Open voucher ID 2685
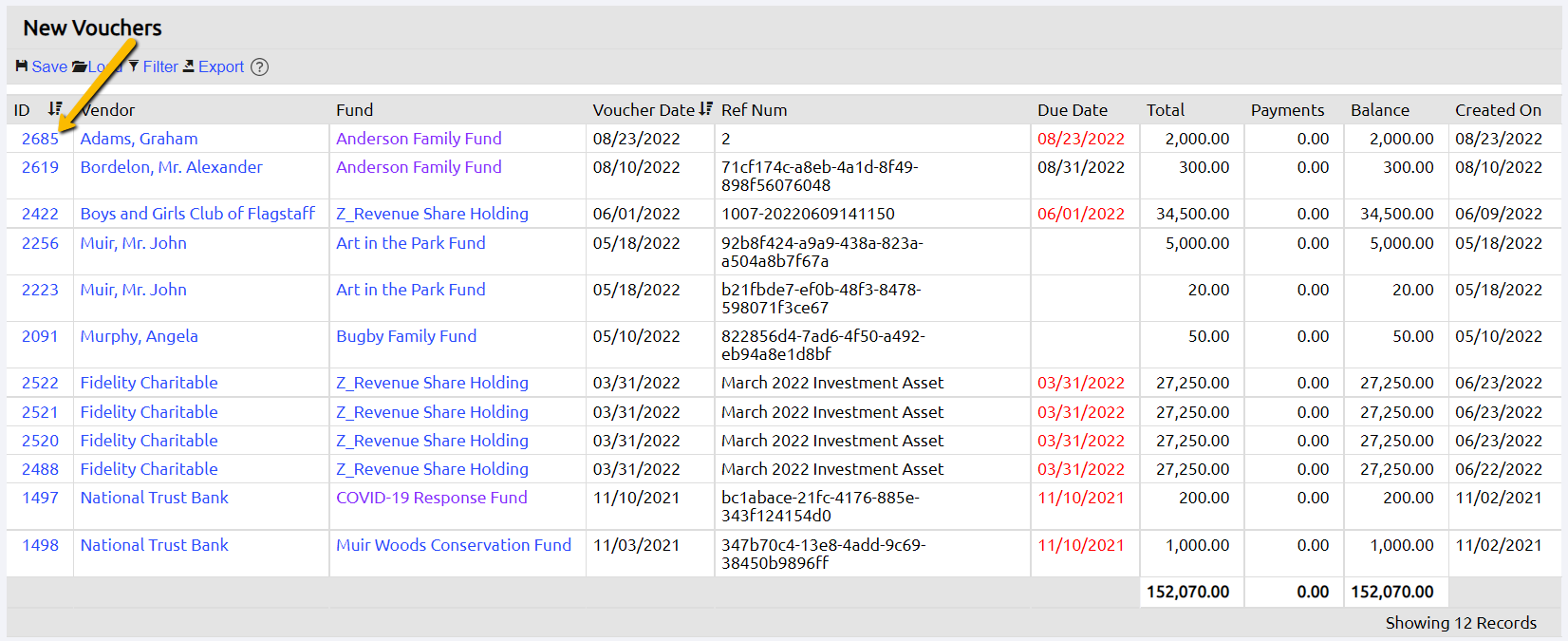The height and width of the screenshot is (641, 1568). pos(40,139)
